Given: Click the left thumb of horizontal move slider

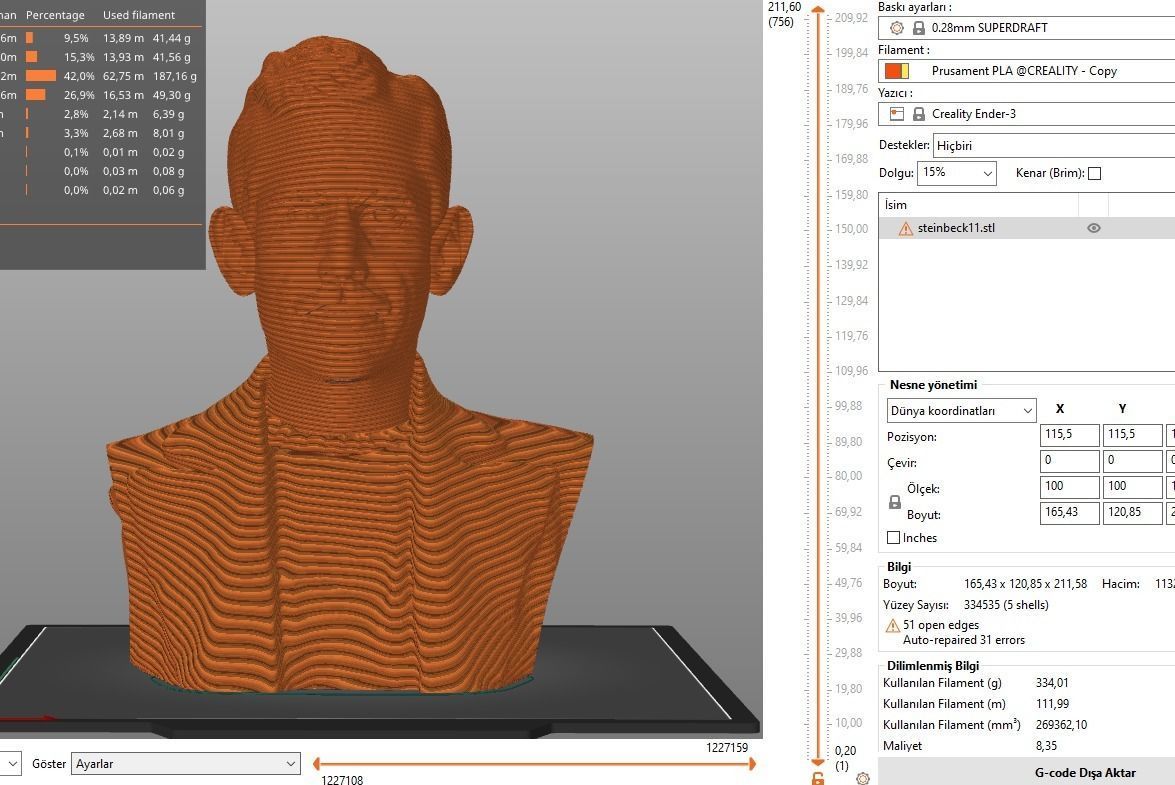Looking at the screenshot, I should (316, 763).
